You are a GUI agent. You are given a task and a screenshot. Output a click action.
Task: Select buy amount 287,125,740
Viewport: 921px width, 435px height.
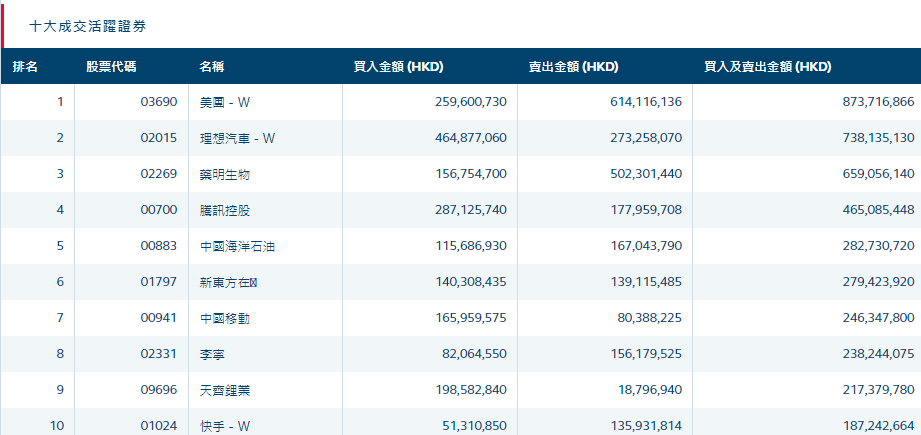click(x=471, y=210)
